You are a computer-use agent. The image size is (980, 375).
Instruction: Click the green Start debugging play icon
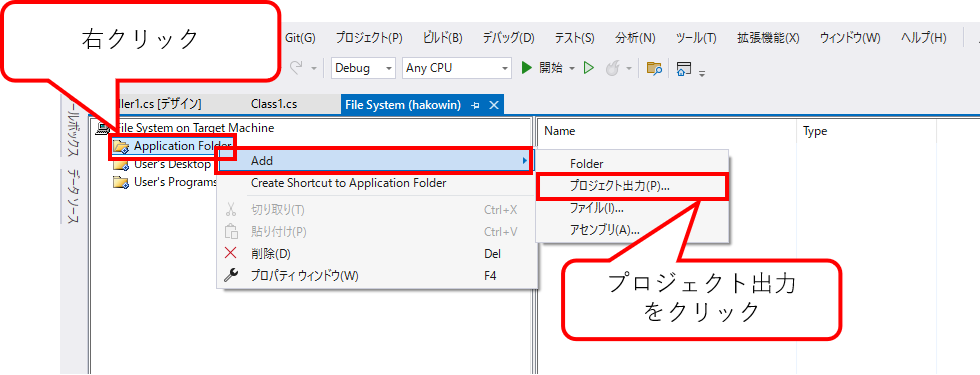coord(527,68)
